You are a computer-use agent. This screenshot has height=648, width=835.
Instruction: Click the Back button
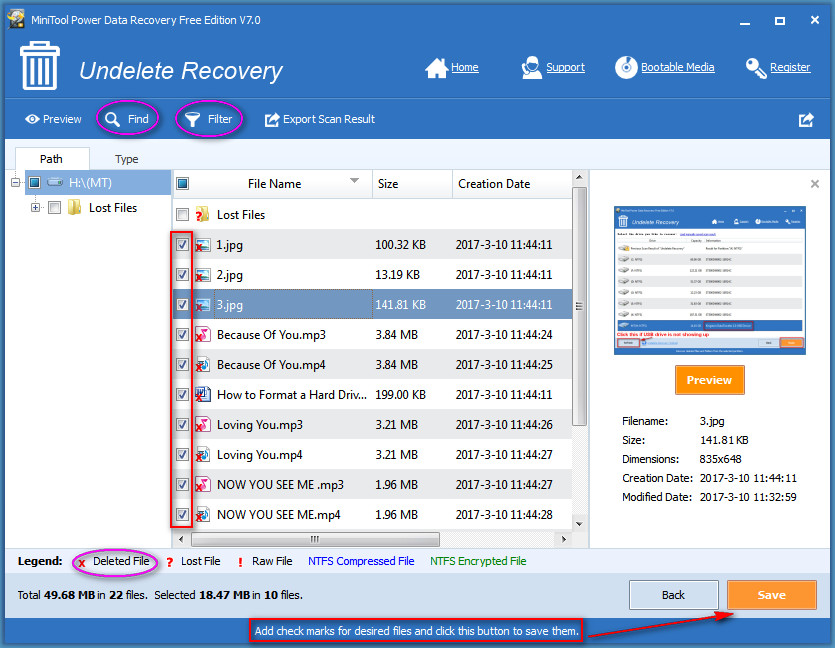tap(673, 595)
